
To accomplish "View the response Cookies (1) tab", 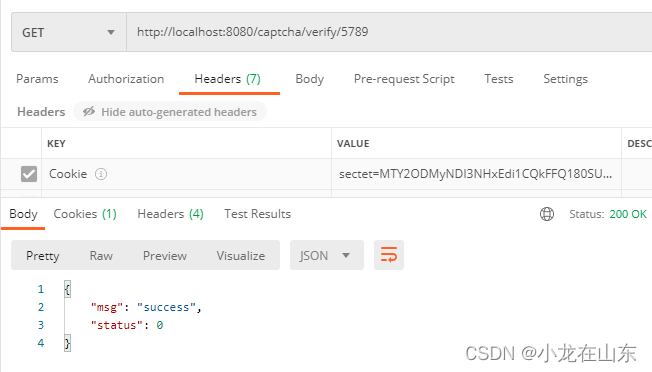I will (85, 214).
